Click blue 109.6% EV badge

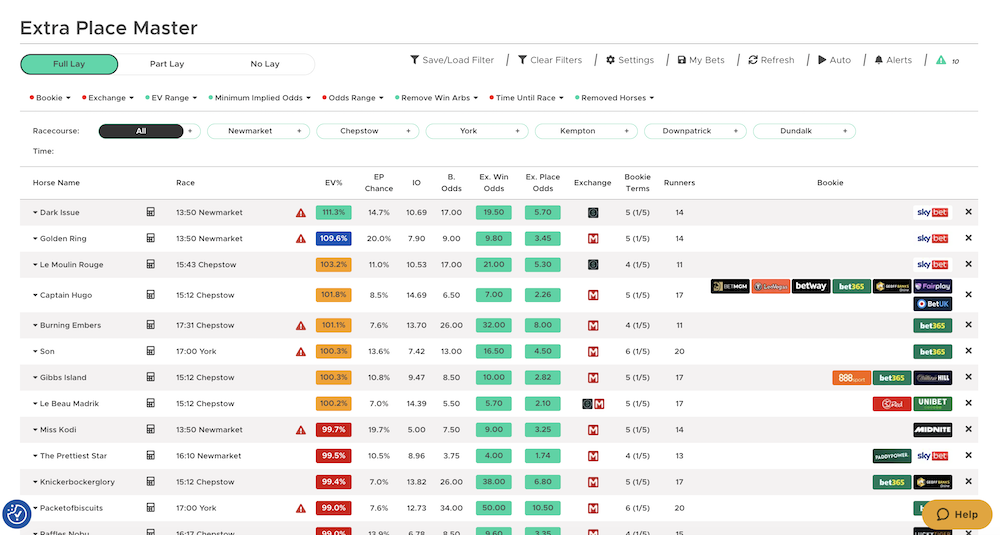pos(334,238)
